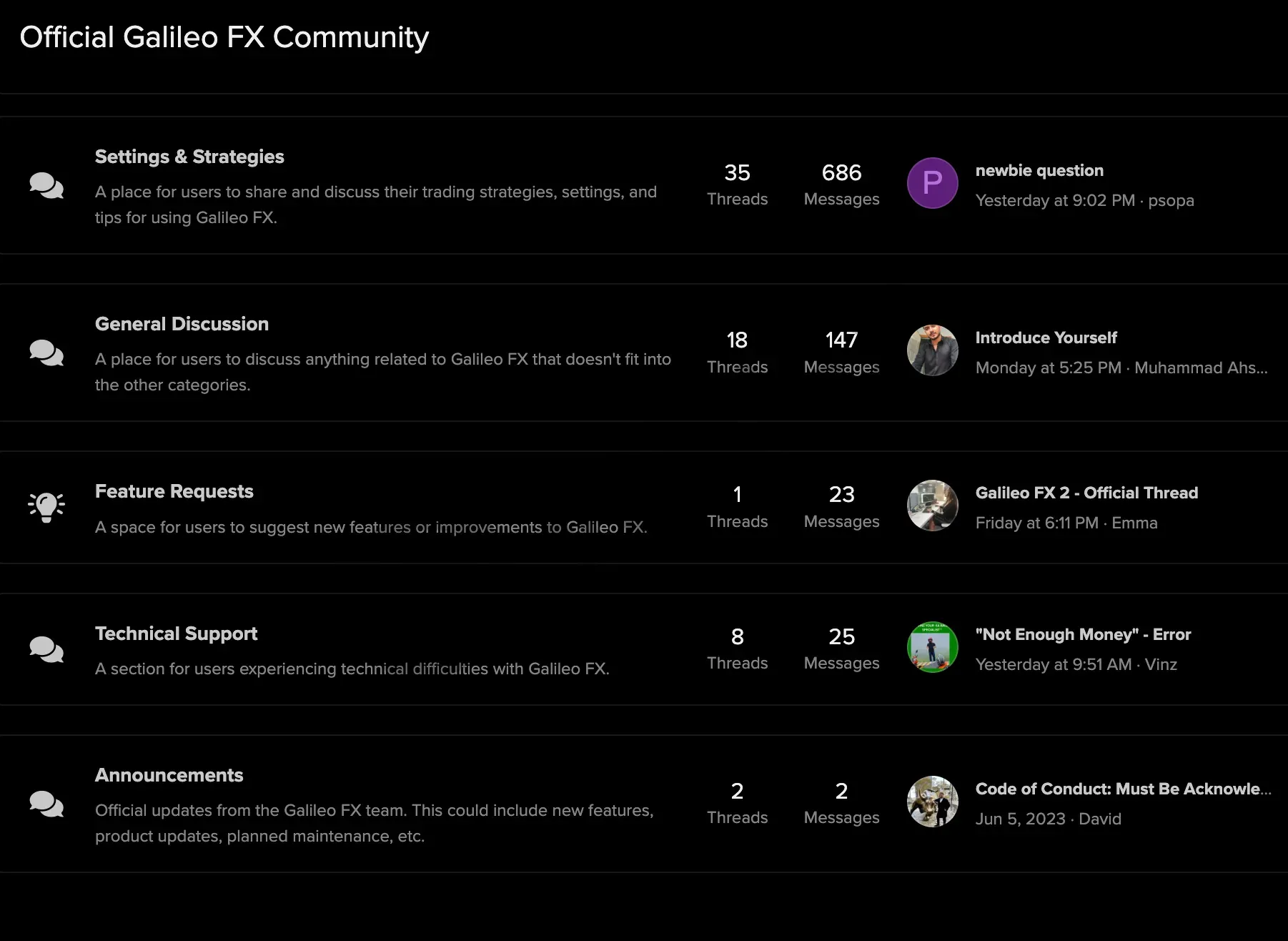
Task: Click the 'Emma' username
Action: (x=1134, y=523)
